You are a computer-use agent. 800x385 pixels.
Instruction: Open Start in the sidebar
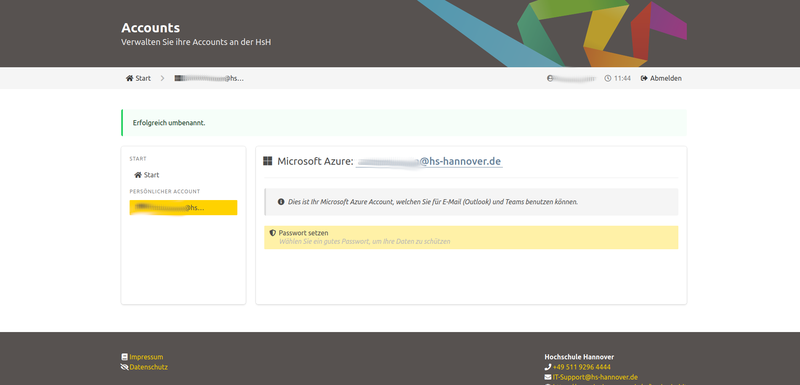click(147, 175)
